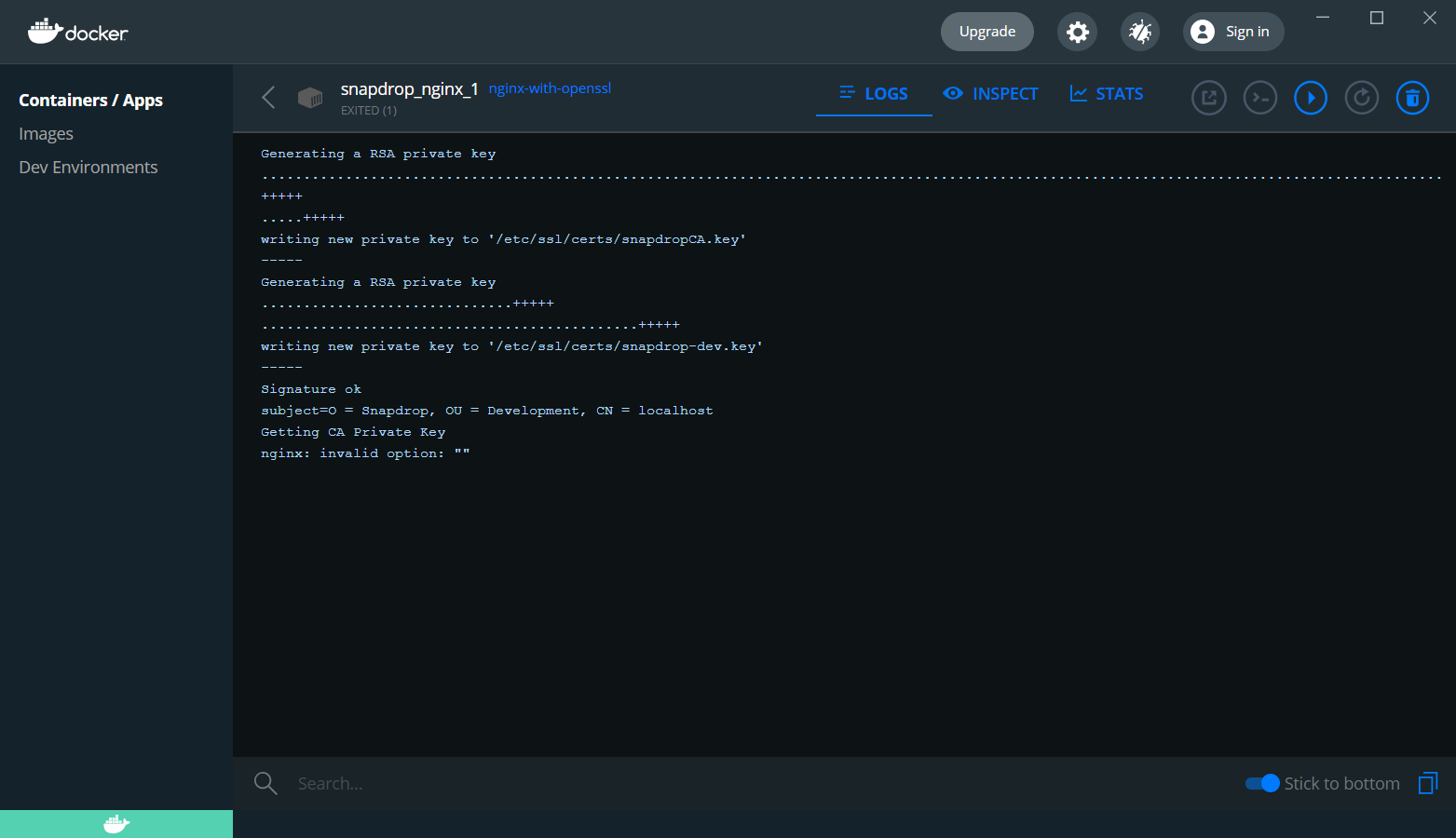Open container in browser icon
The image size is (1456, 838).
click(1208, 98)
